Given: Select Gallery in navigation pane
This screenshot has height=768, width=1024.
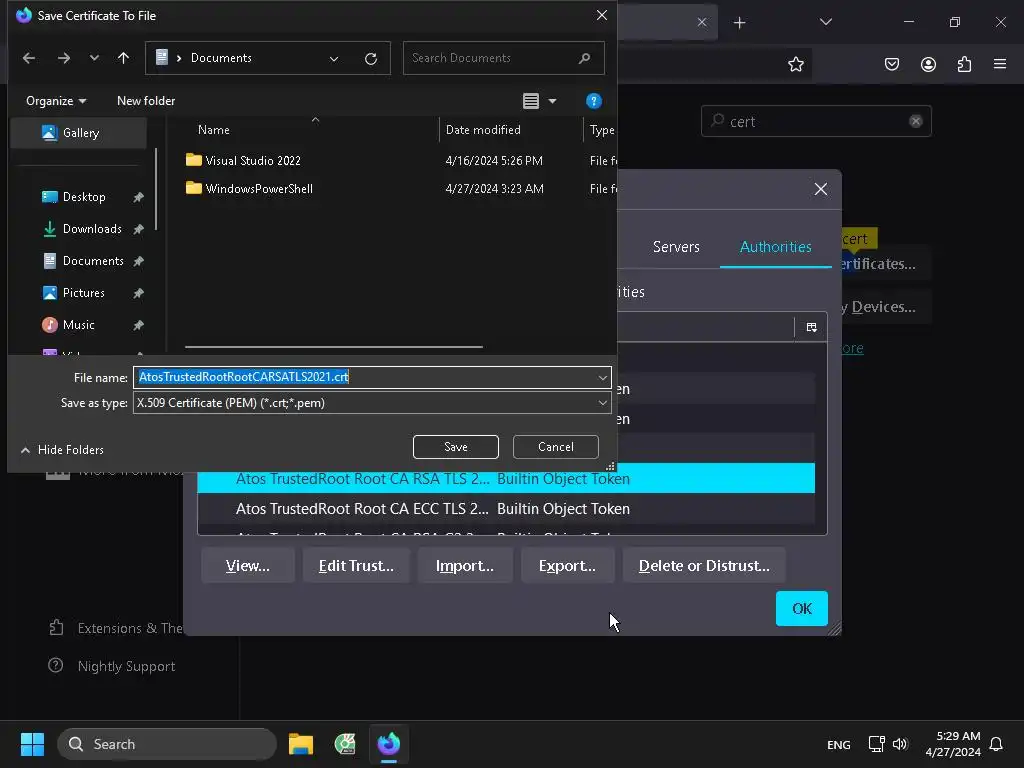Looking at the screenshot, I should pos(79,133).
